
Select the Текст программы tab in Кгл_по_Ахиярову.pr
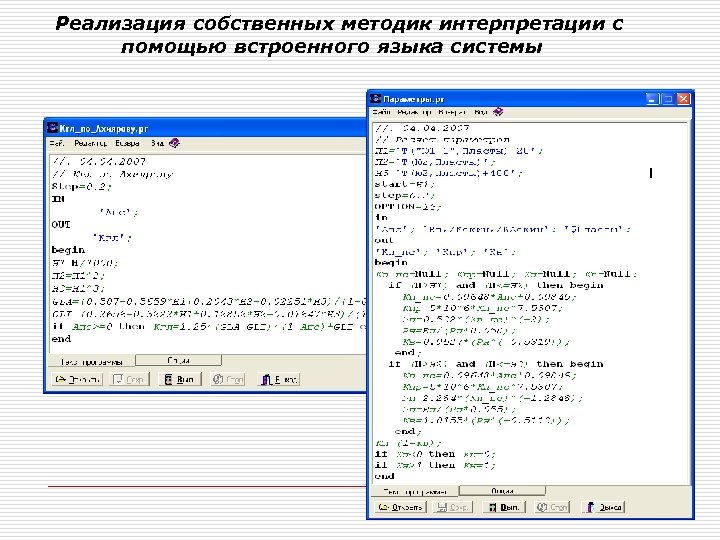click(x=92, y=362)
